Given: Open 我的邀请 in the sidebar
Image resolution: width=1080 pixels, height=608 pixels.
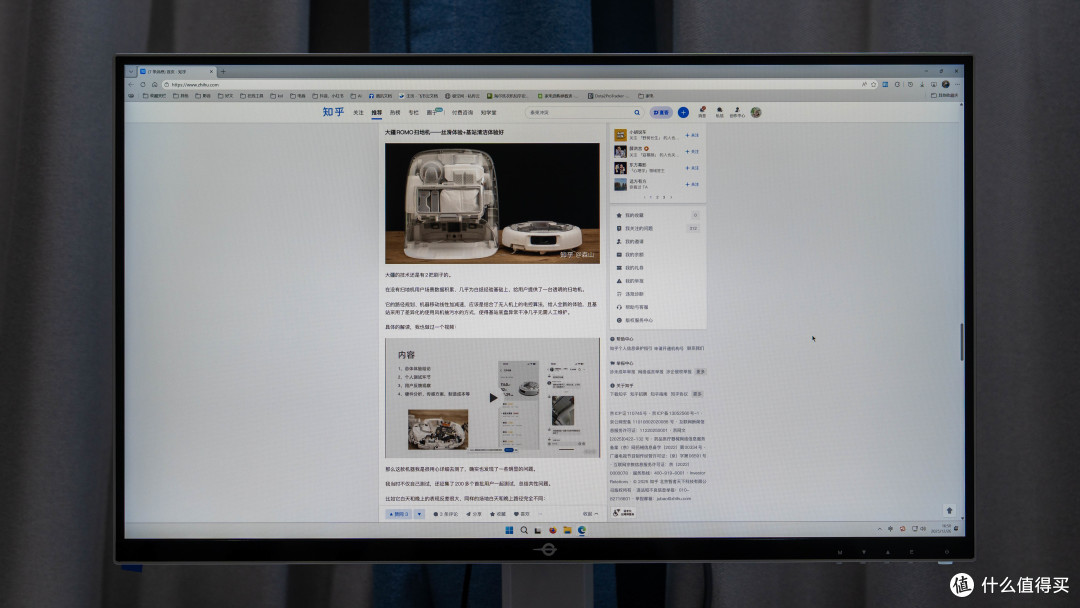Looking at the screenshot, I should (657, 242).
